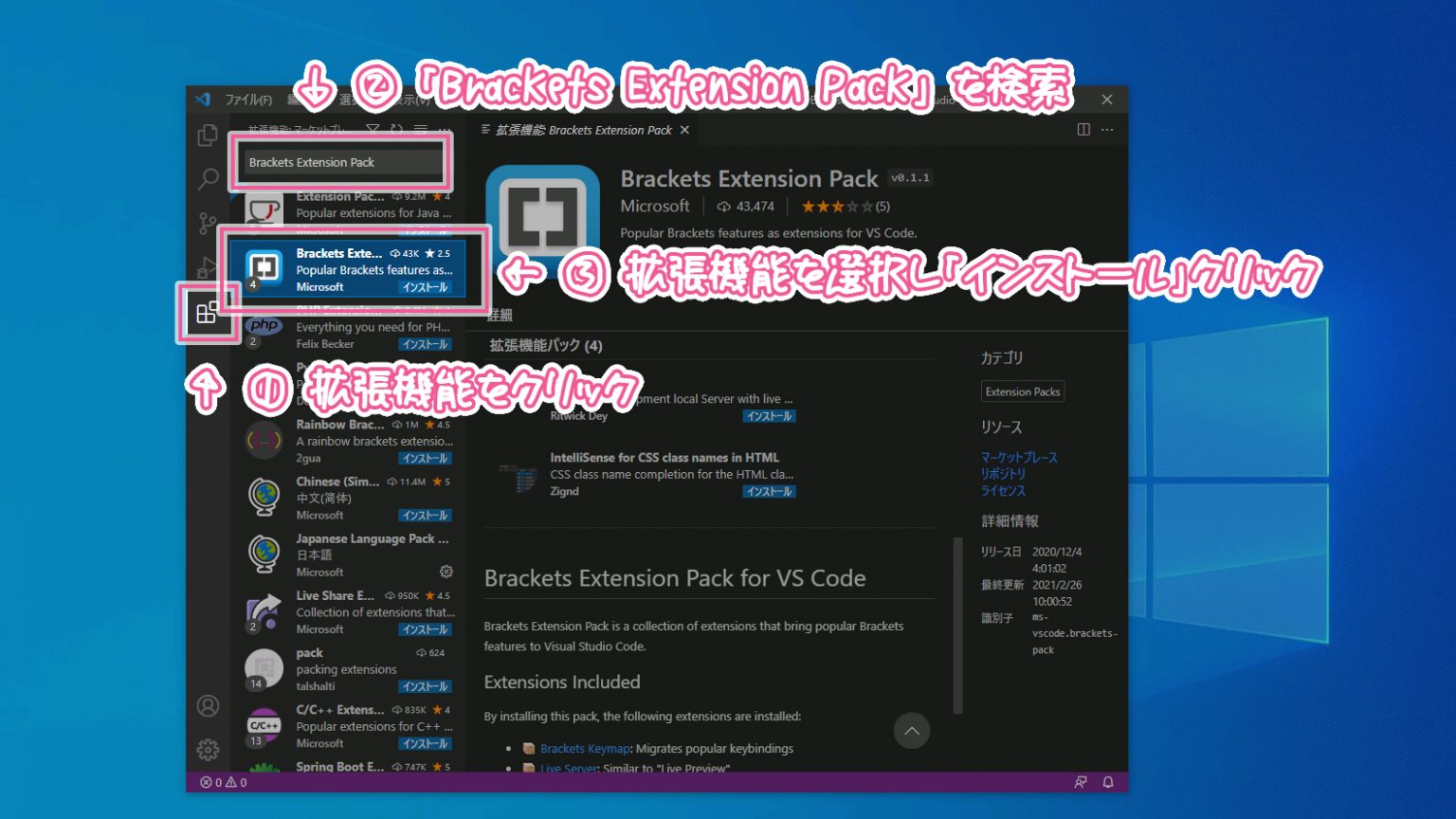Open the Accounts icon in the activity bar
Screen dimensions: 1456x819
pos(208,706)
